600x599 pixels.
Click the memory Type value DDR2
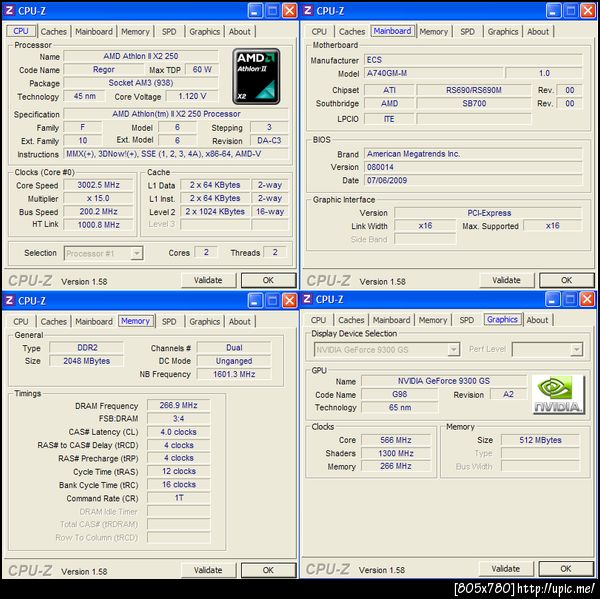click(x=87, y=348)
